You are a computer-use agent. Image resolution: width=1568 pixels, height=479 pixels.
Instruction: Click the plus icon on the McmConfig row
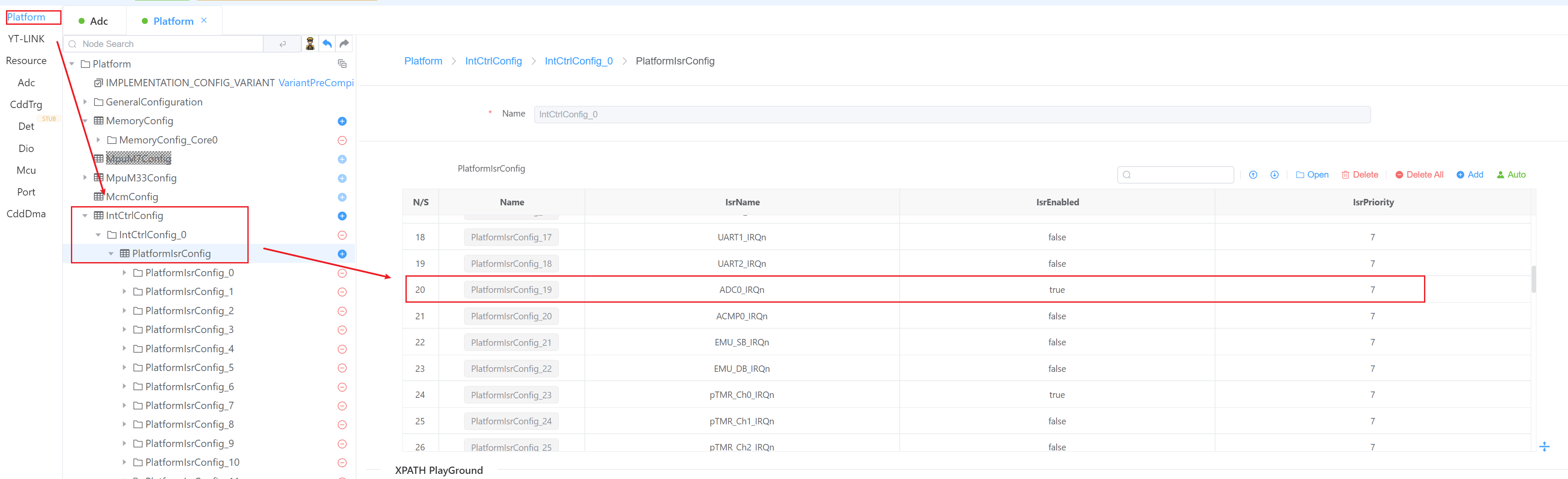tap(342, 197)
